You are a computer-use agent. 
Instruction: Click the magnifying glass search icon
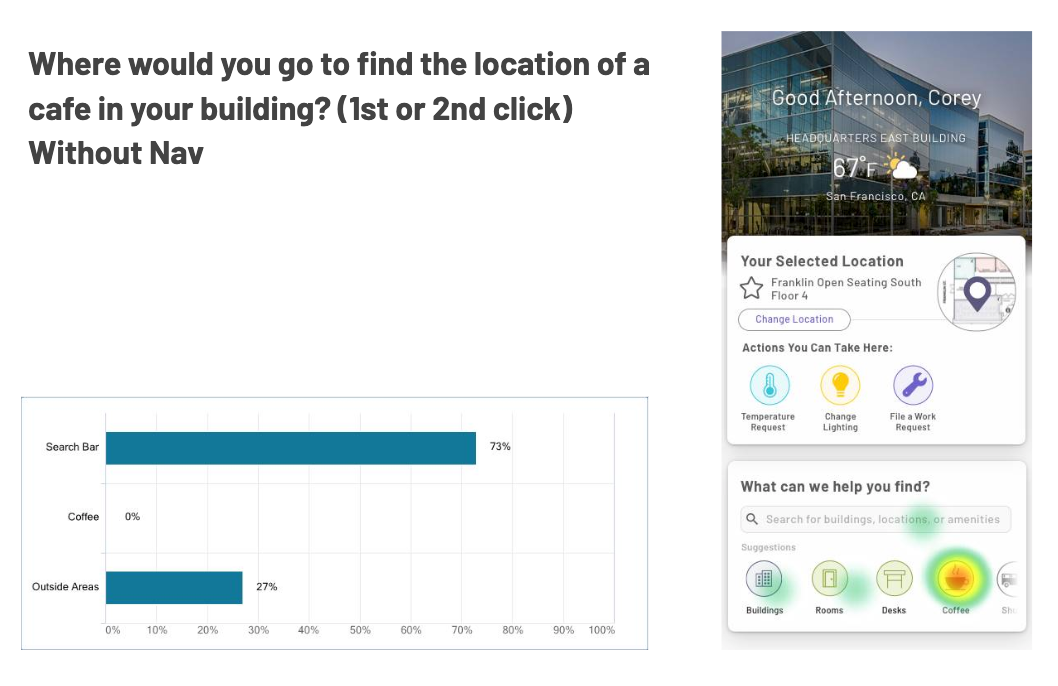(x=752, y=520)
